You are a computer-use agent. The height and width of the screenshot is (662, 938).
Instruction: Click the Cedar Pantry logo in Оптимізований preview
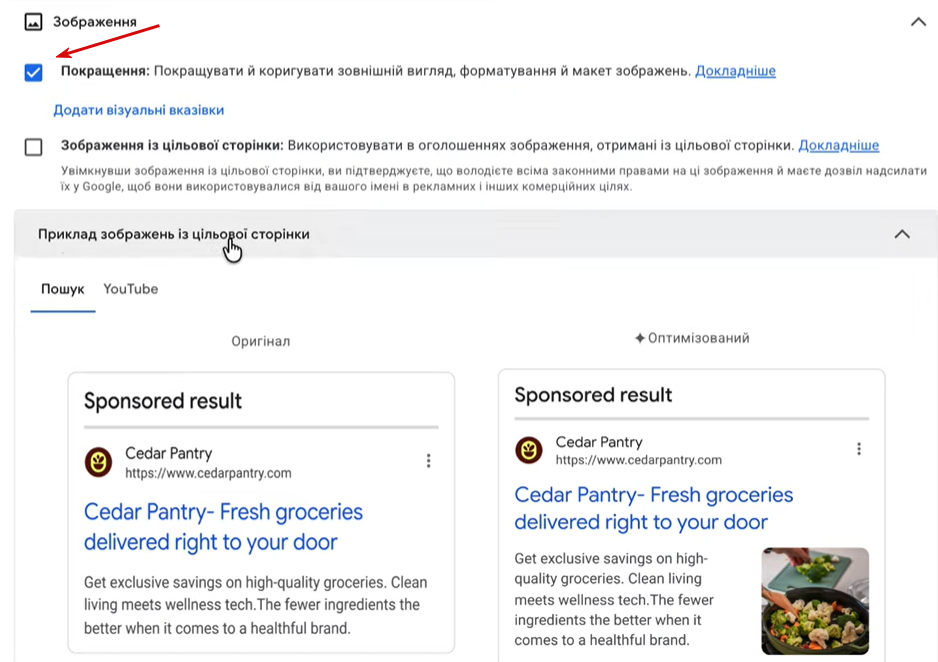tap(529, 450)
